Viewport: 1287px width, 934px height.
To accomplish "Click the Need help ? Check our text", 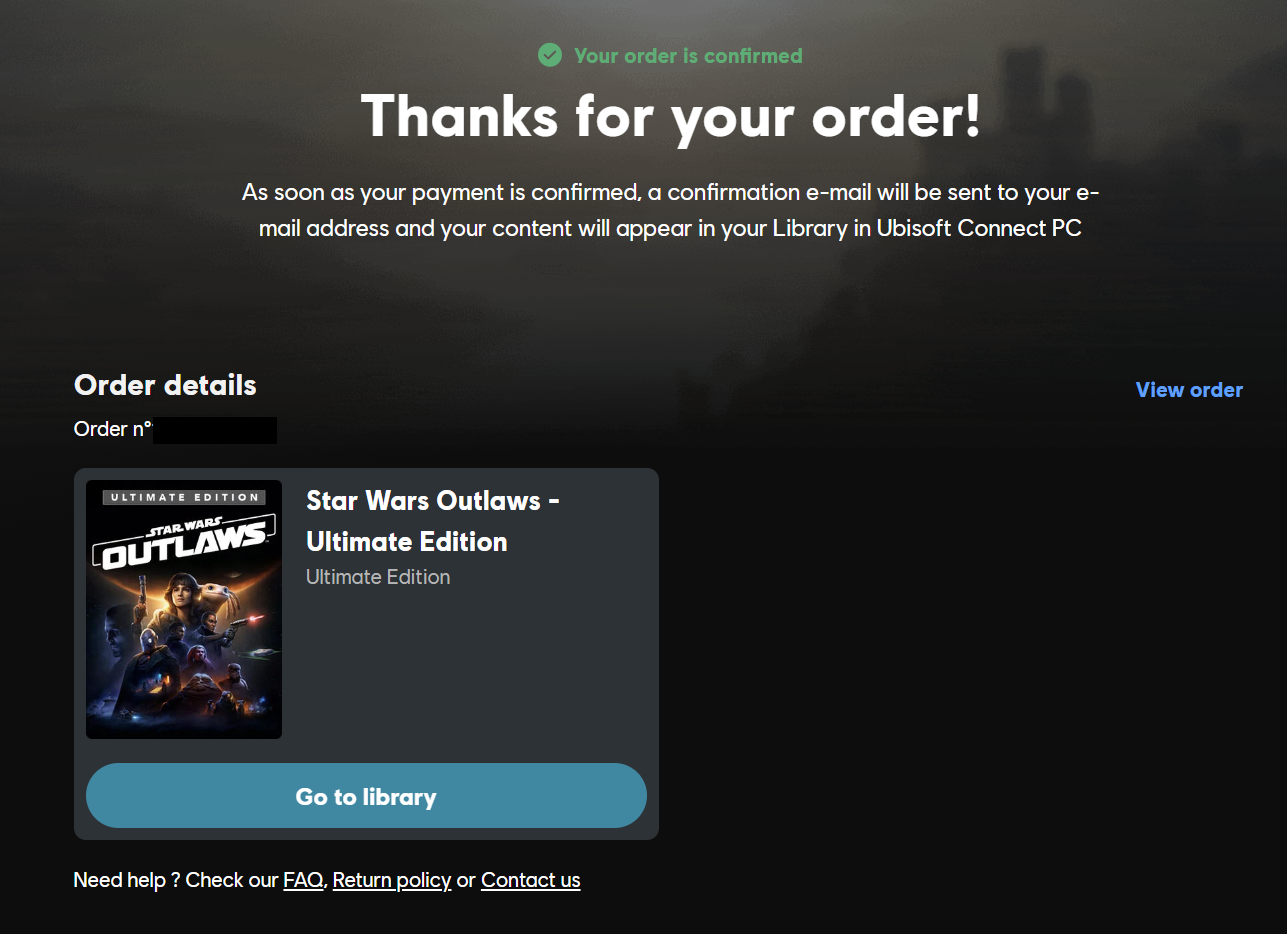I will coord(176,880).
